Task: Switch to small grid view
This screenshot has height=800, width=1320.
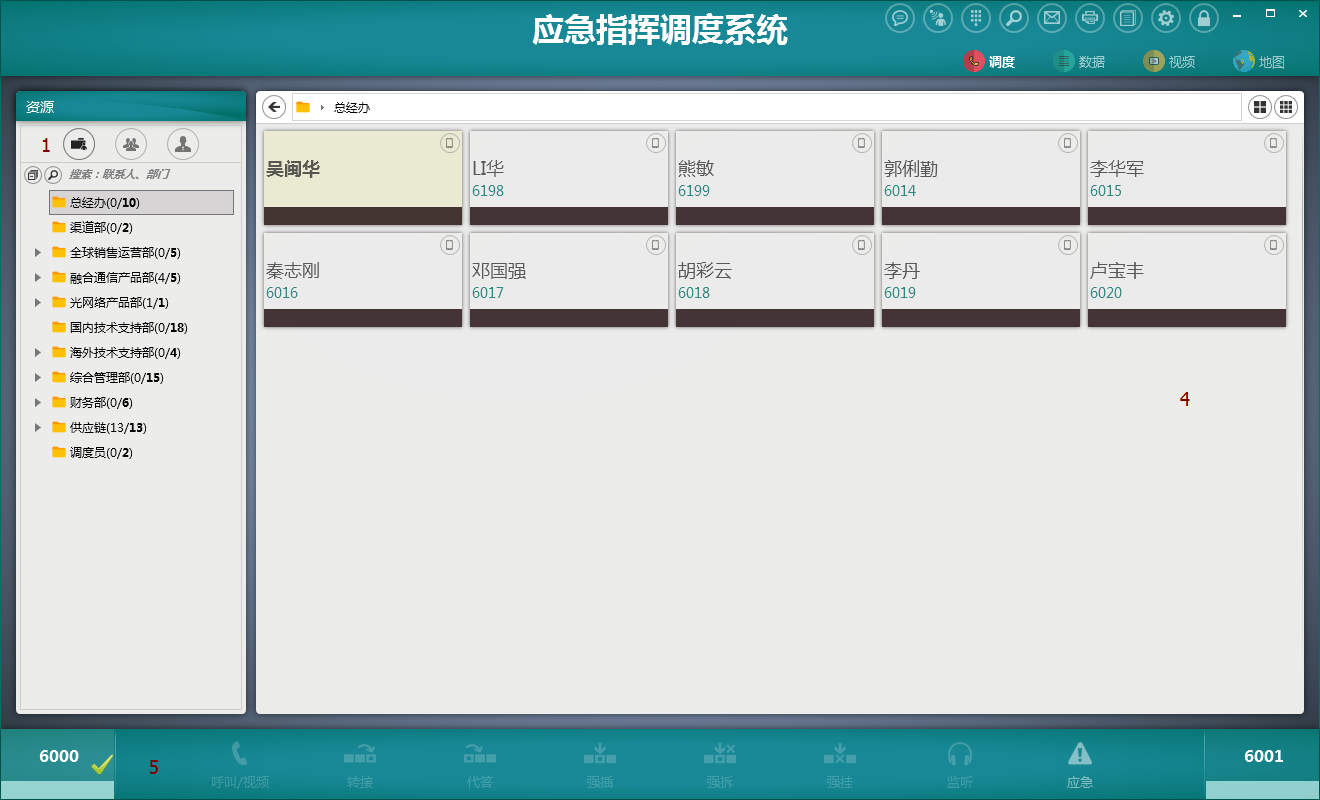Action: click(x=1286, y=107)
